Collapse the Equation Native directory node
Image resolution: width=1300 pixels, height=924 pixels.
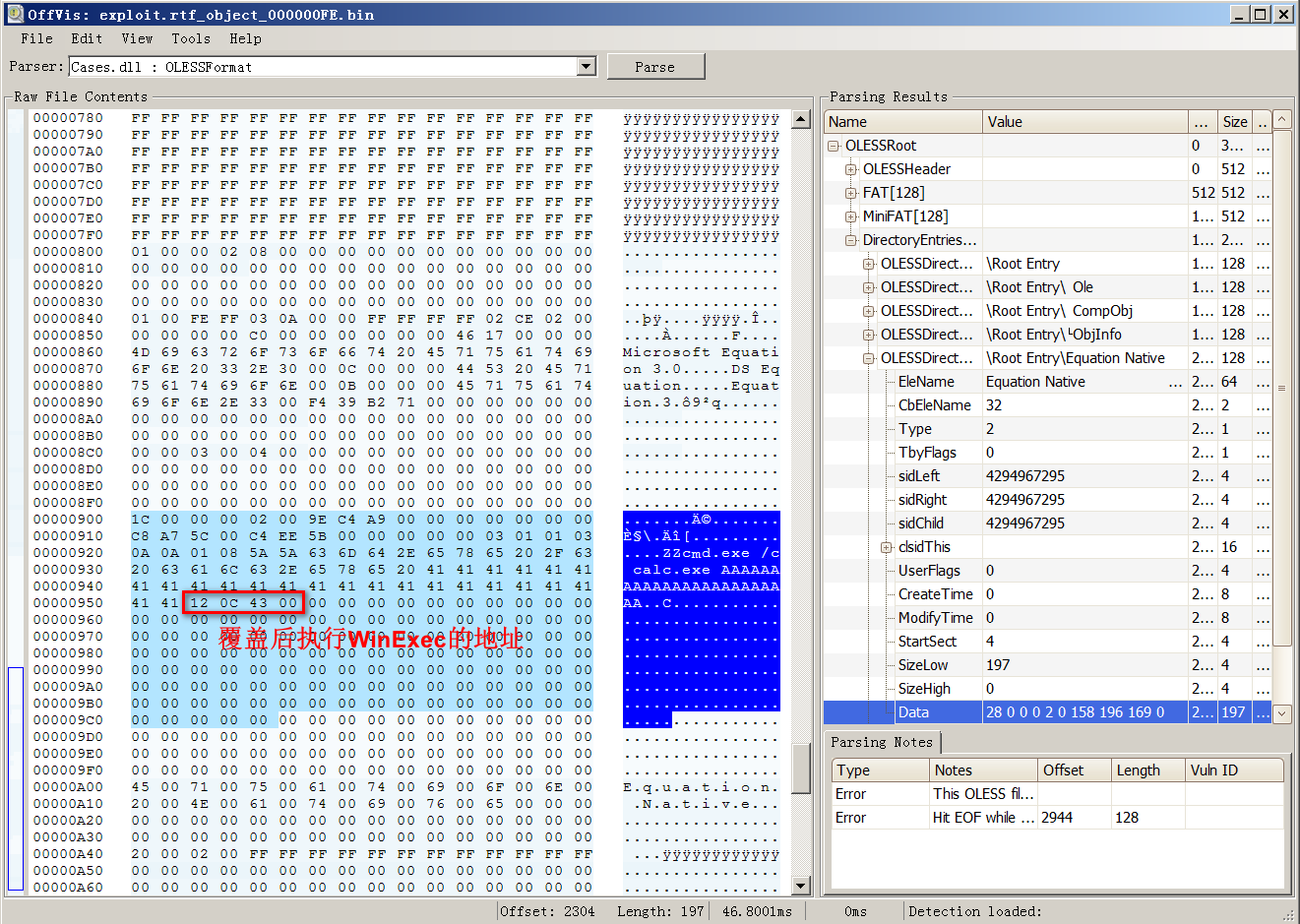pos(869,358)
